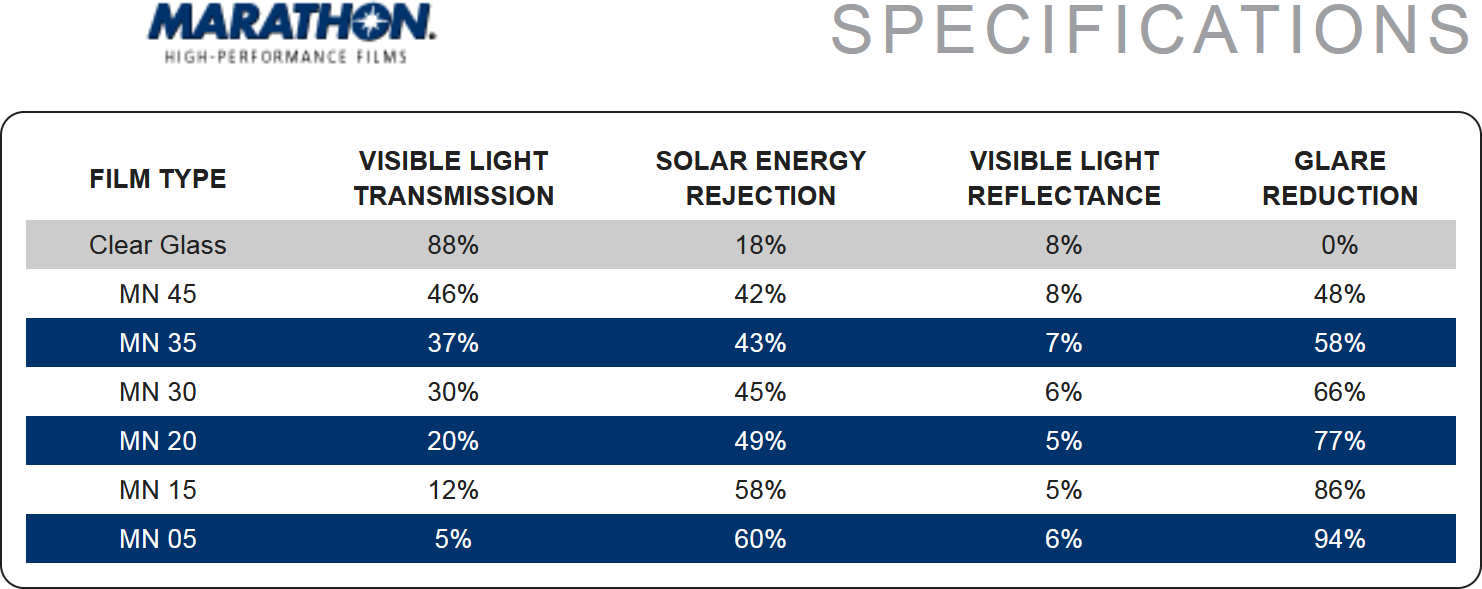Select the MN 35 film row
This screenshot has width=1482, height=589.
[x=158, y=343]
